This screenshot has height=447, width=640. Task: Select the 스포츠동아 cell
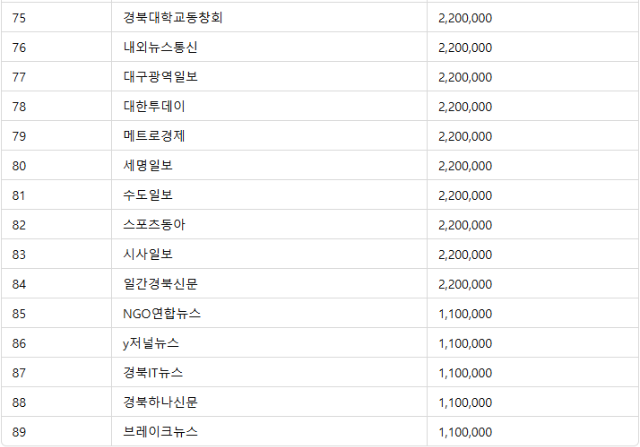154,225
